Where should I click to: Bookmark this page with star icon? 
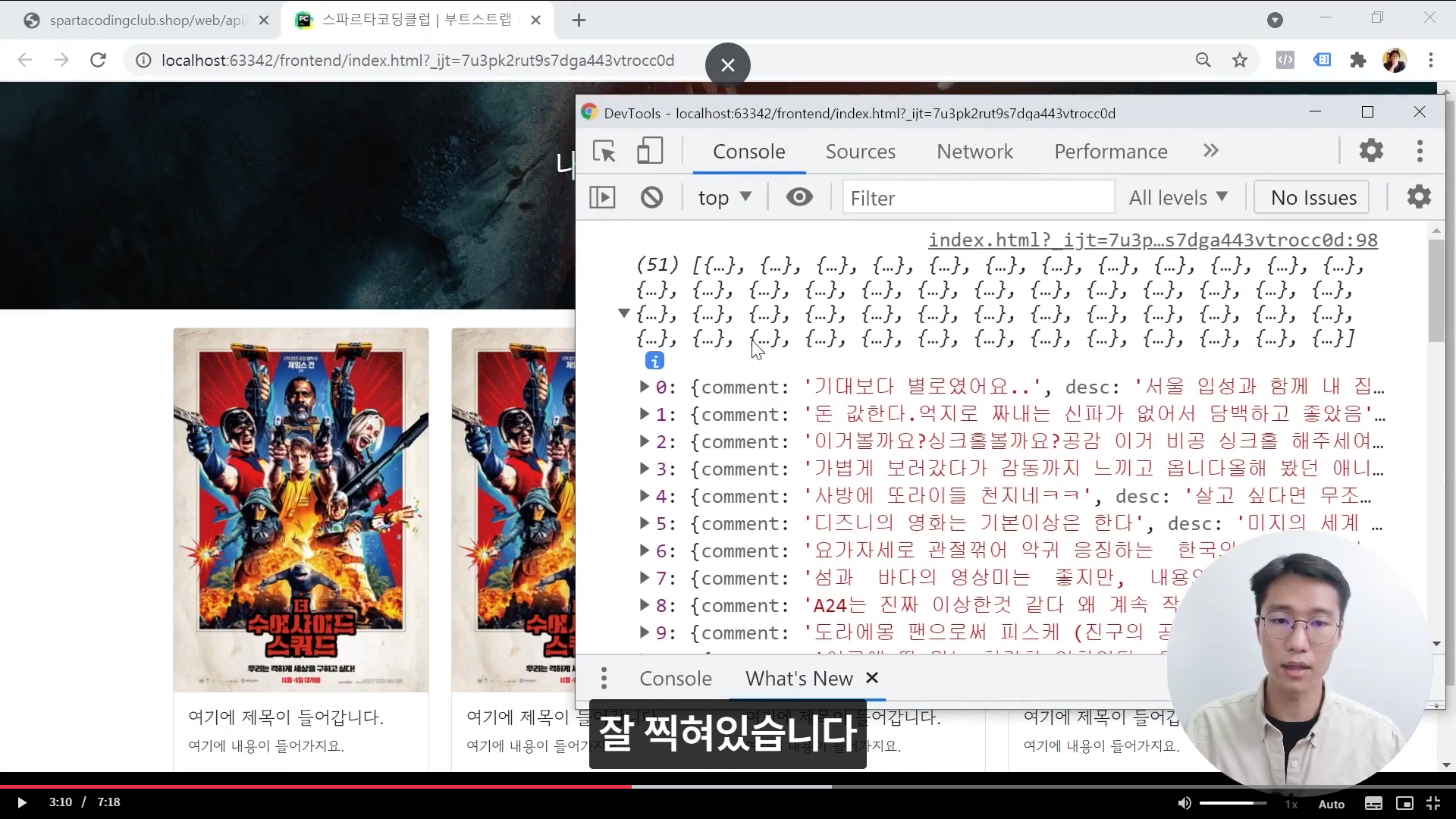click(1240, 60)
